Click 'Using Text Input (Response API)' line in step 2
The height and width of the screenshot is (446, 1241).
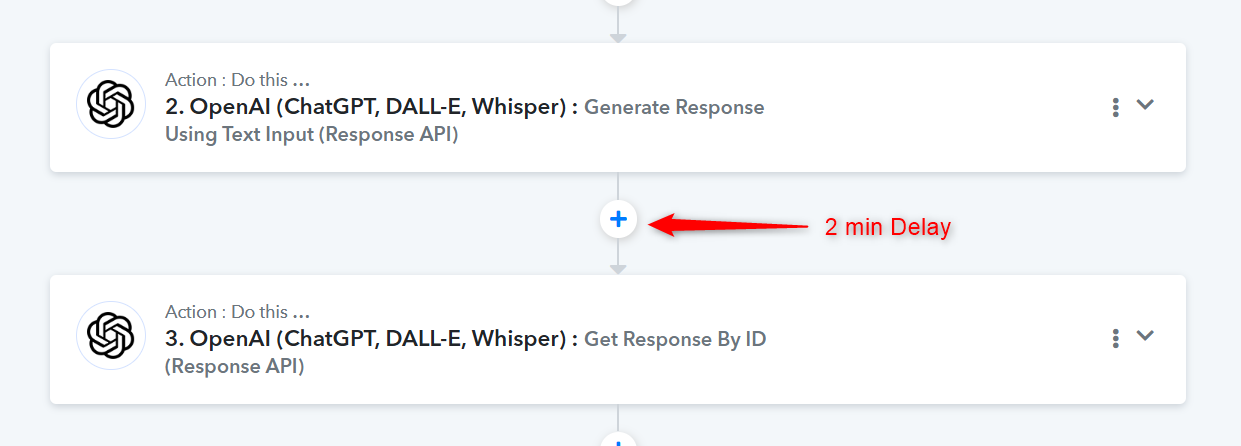[x=312, y=134]
